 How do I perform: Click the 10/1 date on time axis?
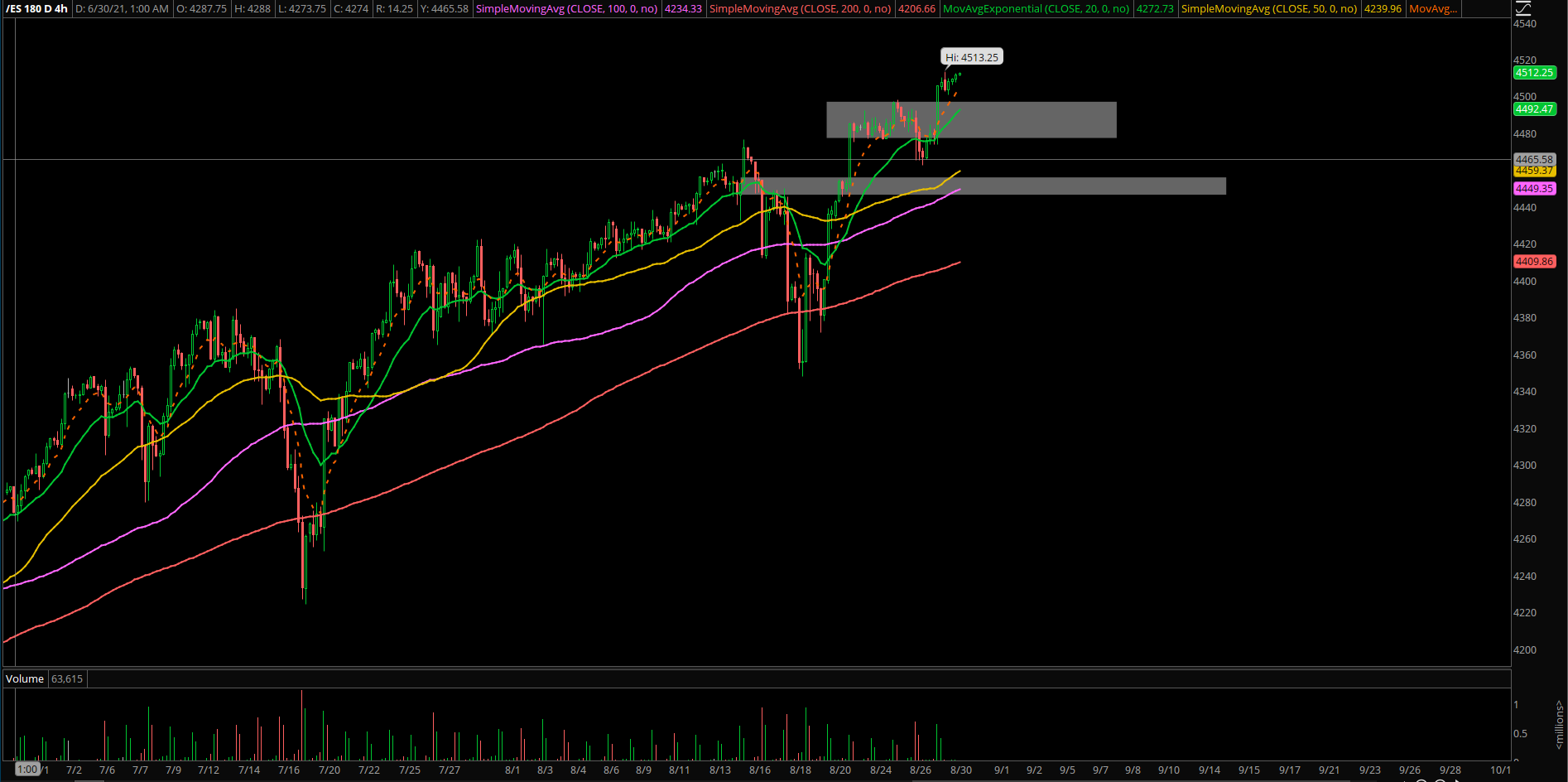(x=1500, y=770)
